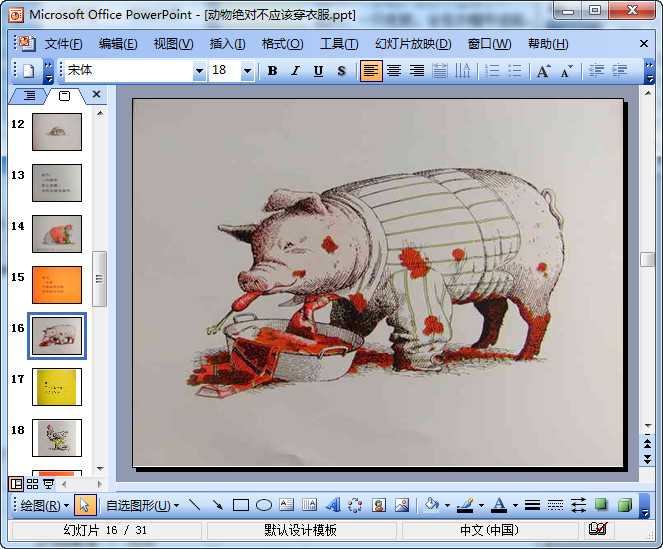Click the font size field showing 18
This screenshot has width=663, height=549.
coord(225,70)
